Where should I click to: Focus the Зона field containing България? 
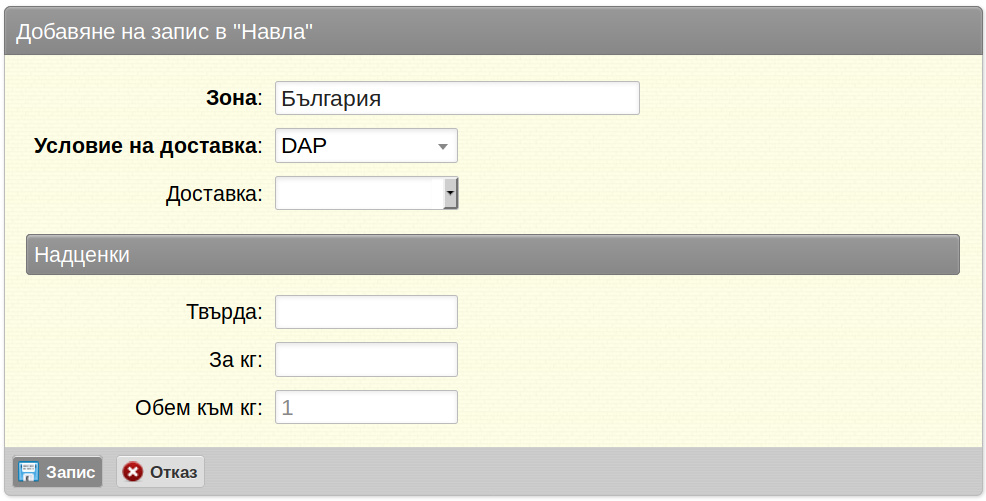(x=457, y=98)
